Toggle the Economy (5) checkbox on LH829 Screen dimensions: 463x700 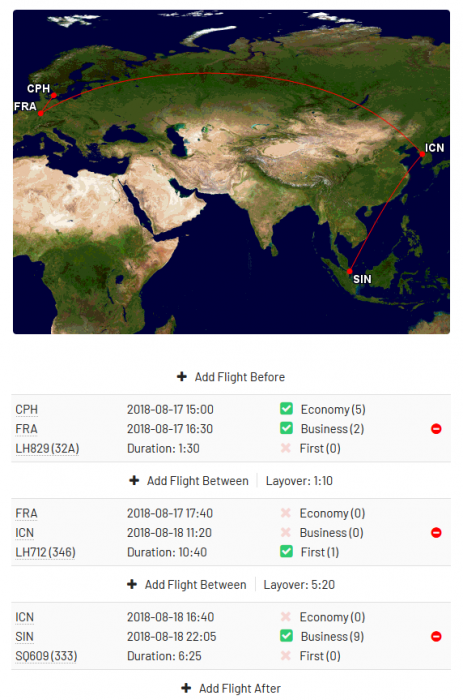286,408
